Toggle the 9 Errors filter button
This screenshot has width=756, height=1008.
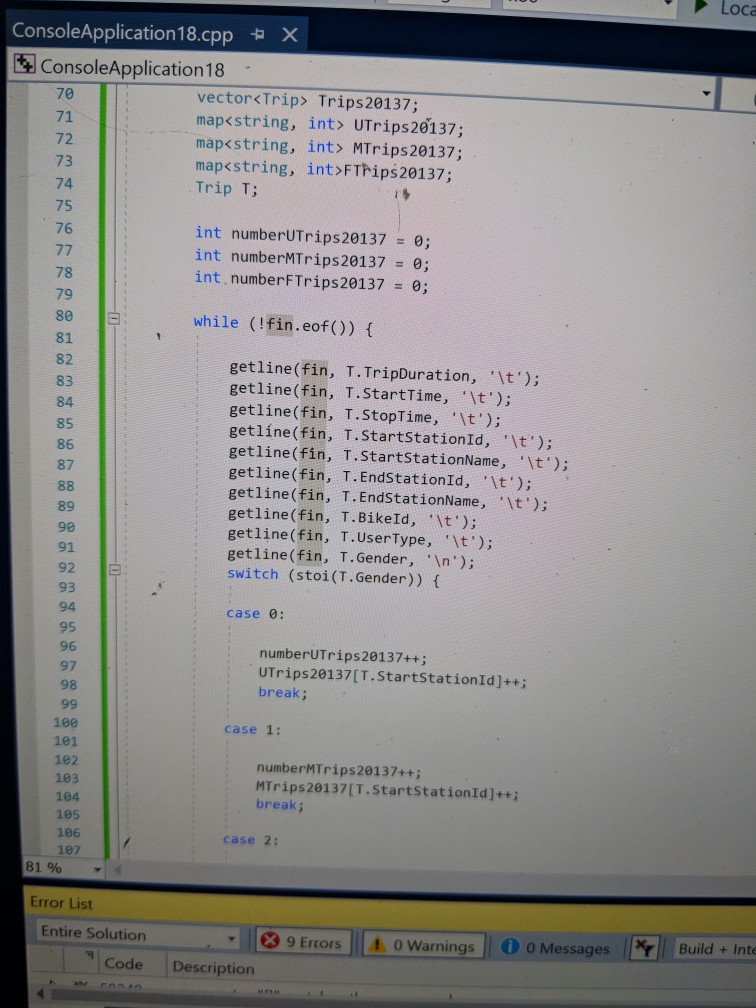point(304,942)
